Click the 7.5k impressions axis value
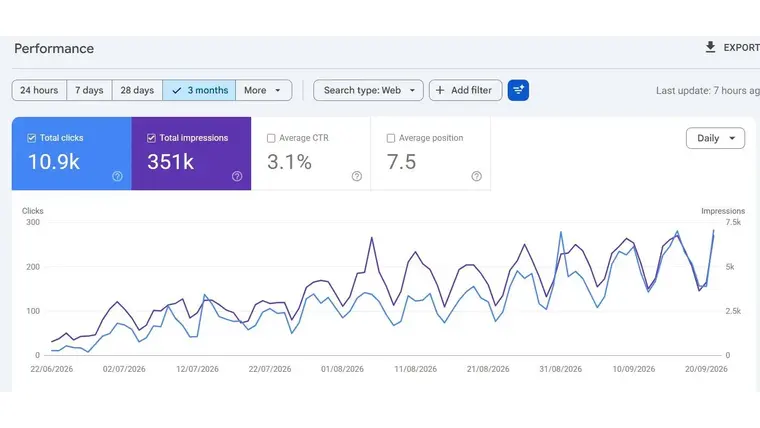The width and height of the screenshot is (760, 428). pos(733,222)
